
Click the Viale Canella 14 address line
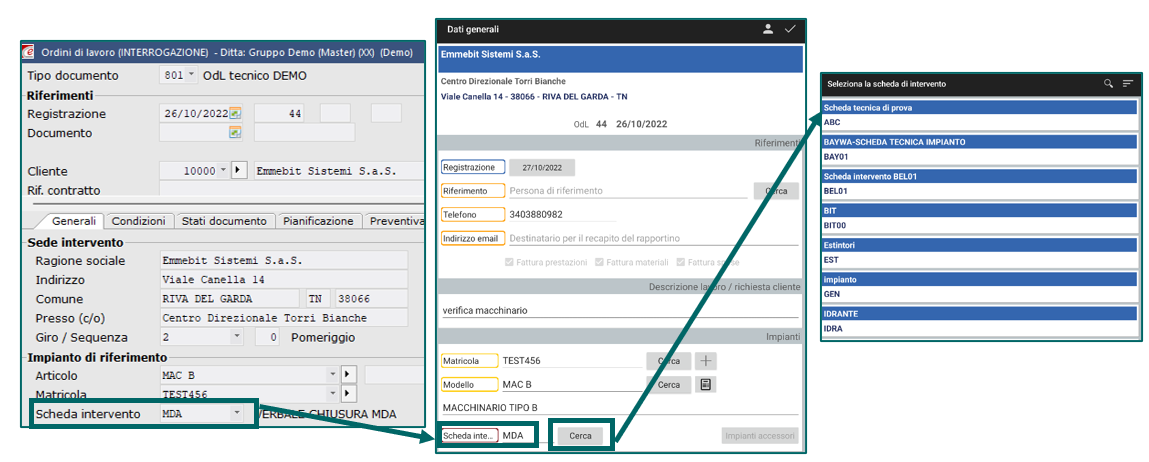coord(533,96)
